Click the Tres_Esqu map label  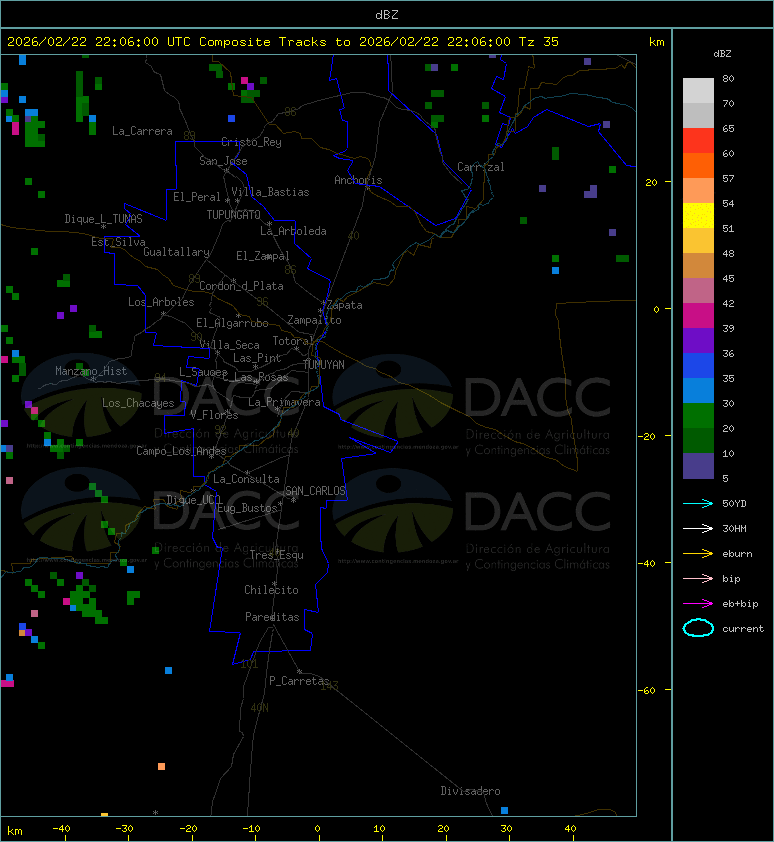tap(277, 555)
